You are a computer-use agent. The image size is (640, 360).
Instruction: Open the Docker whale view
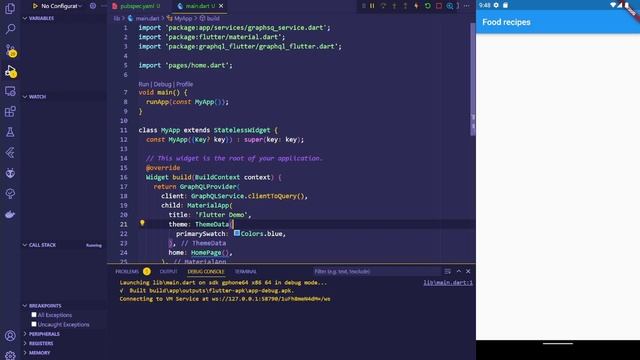pyautogui.click(x=10, y=214)
